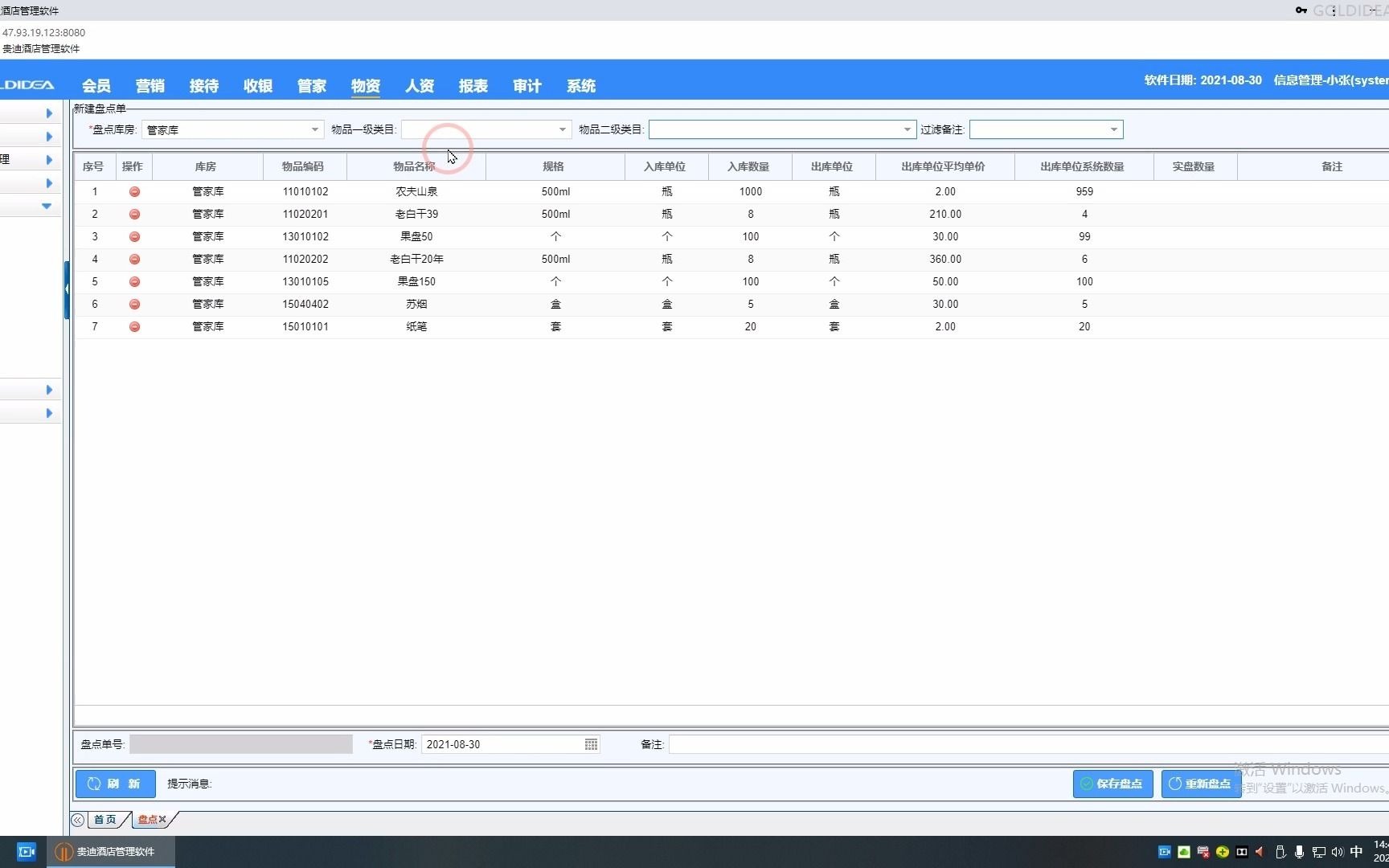Open the 系统 menu
This screenshot has width=1389, height=868.
581,86
